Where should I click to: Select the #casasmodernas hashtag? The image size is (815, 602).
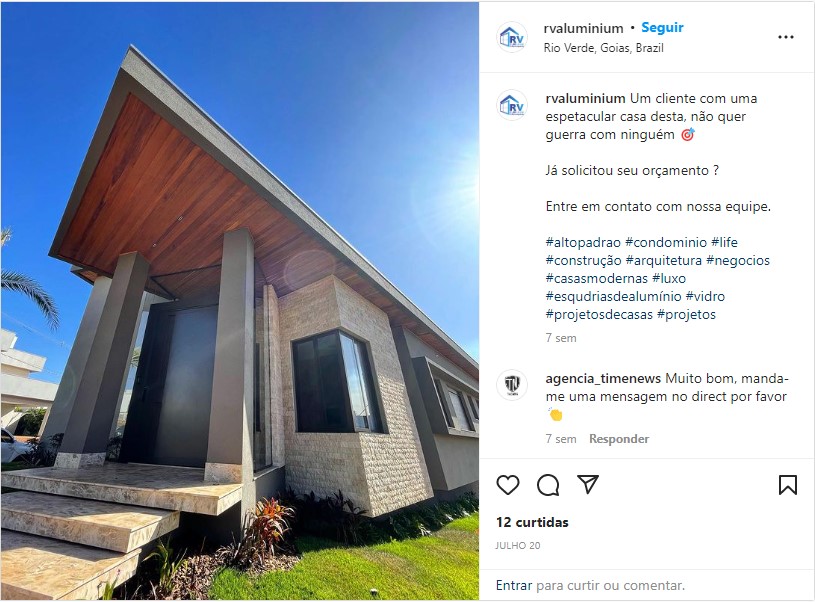click(597, 278)
